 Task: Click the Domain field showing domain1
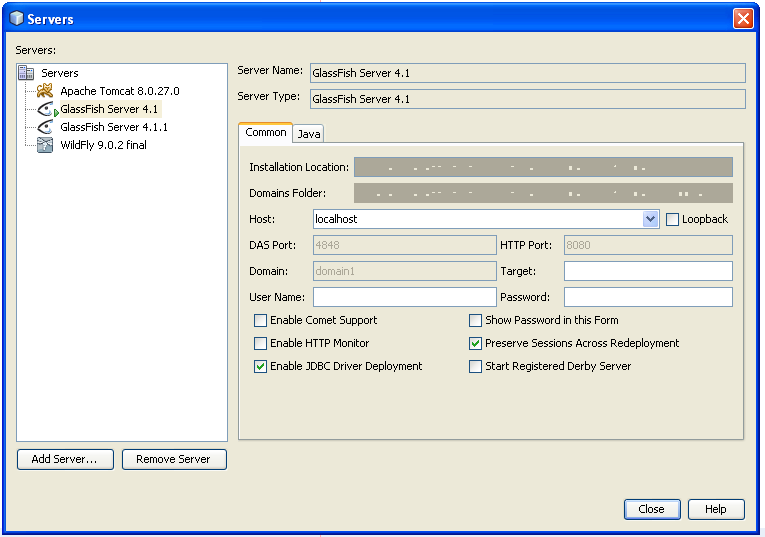point(404,271)
